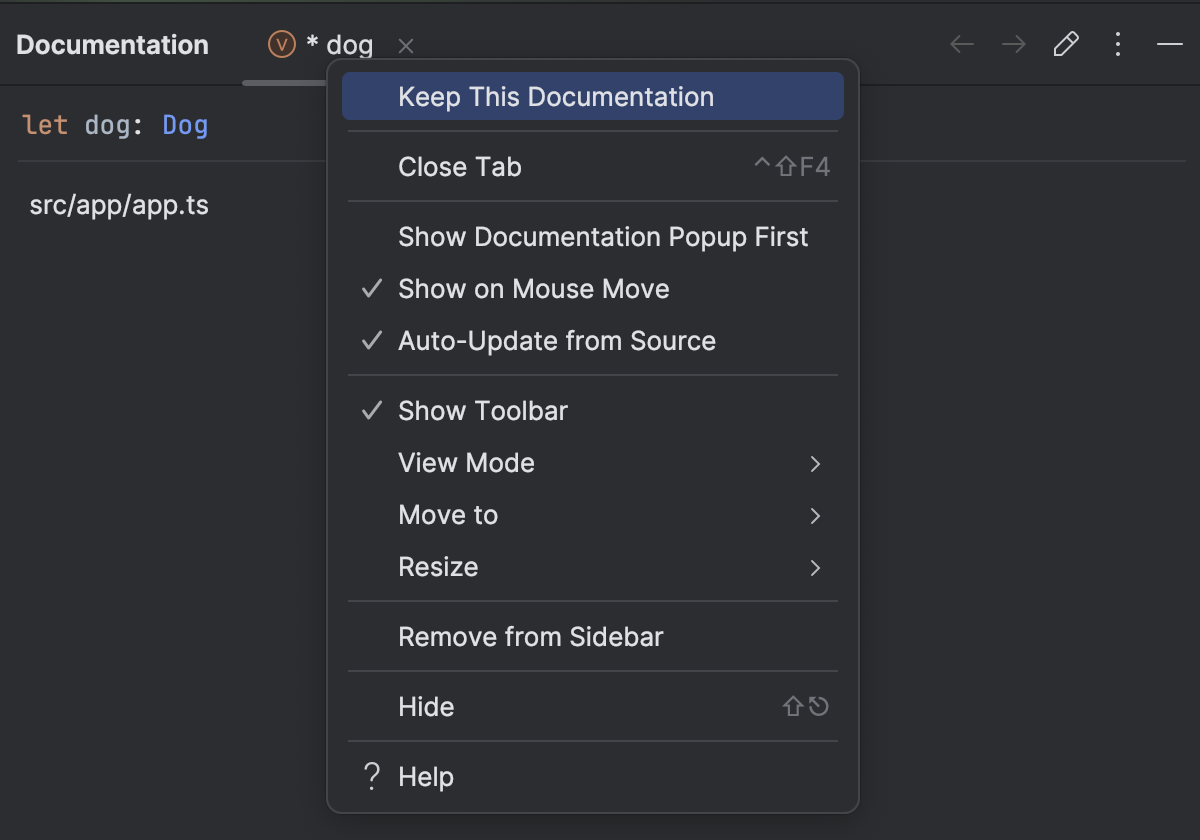This screenshot has width=1200, height=840.
Task: Open the src/app/app.ts file link
Action: point(119,205)
